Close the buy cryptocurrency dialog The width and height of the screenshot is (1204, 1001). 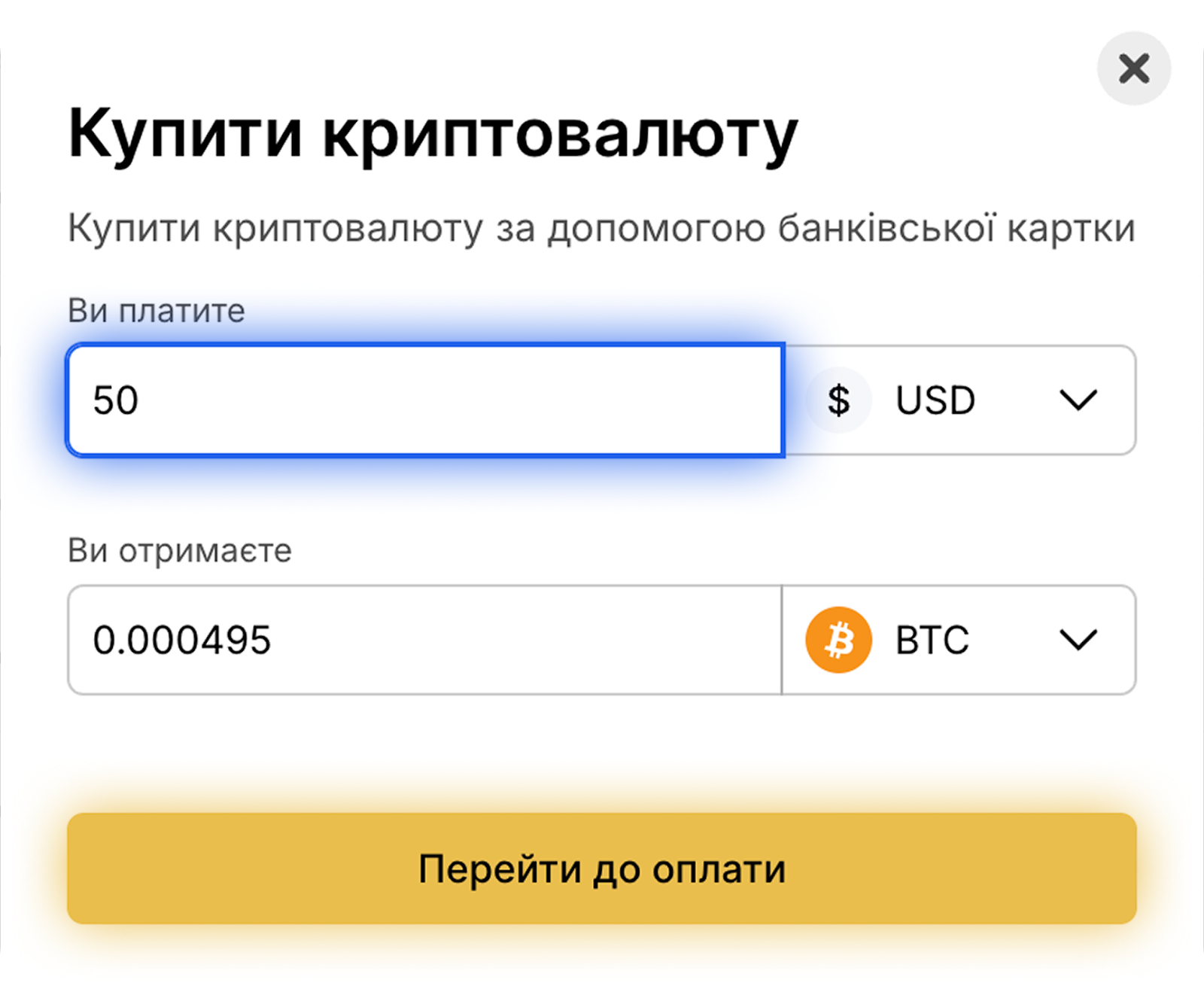1133,68
